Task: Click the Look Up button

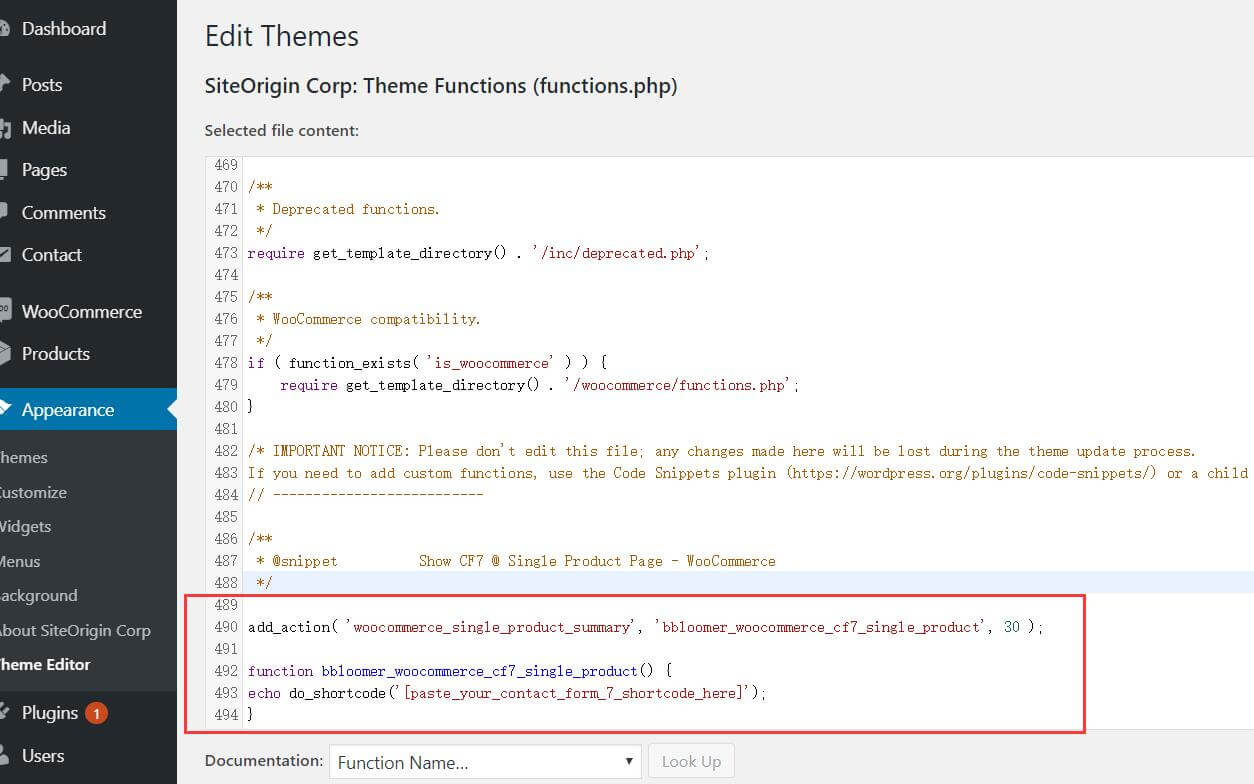Action: (691, 762)
